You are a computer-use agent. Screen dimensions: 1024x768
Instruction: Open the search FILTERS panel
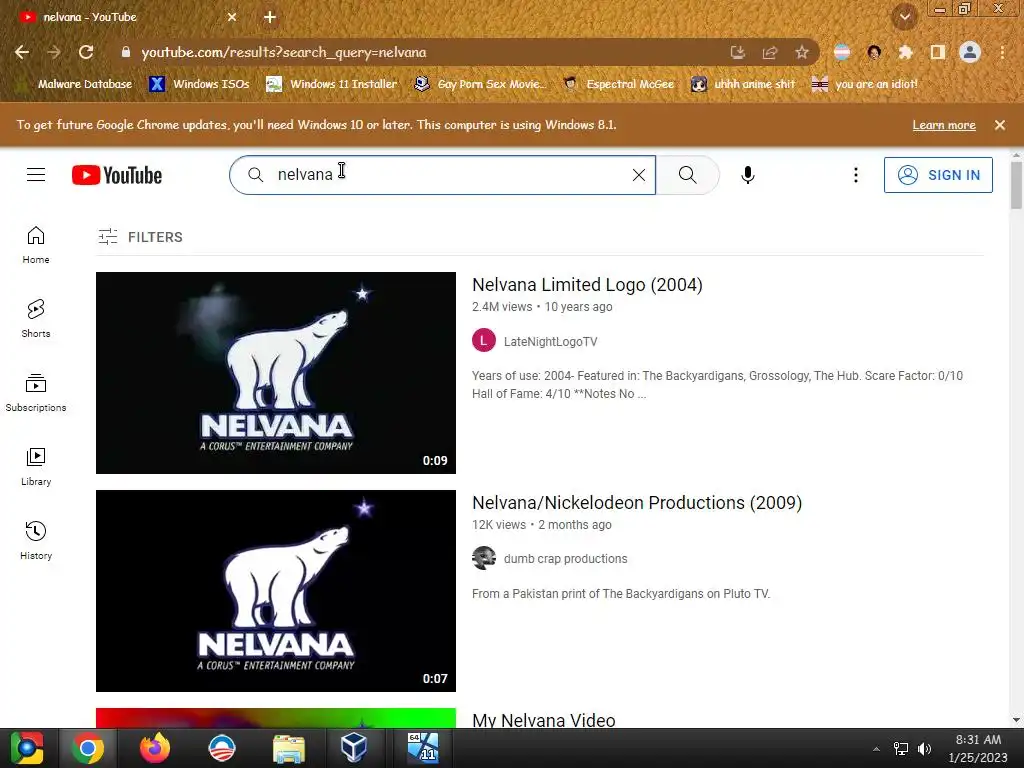tap(140, 237)
